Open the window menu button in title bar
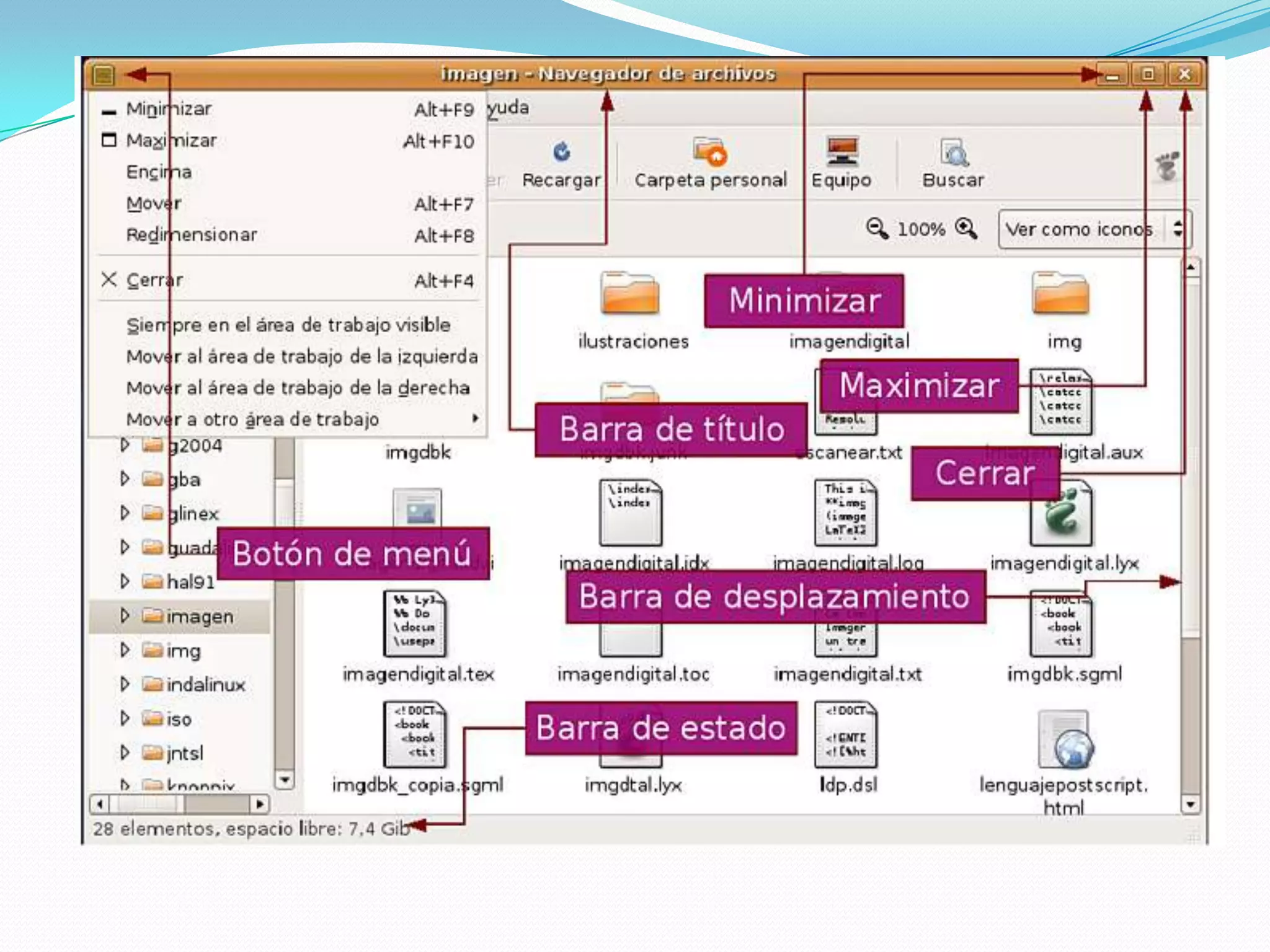Screen dimensions: 1270x952 pos(104,75)
